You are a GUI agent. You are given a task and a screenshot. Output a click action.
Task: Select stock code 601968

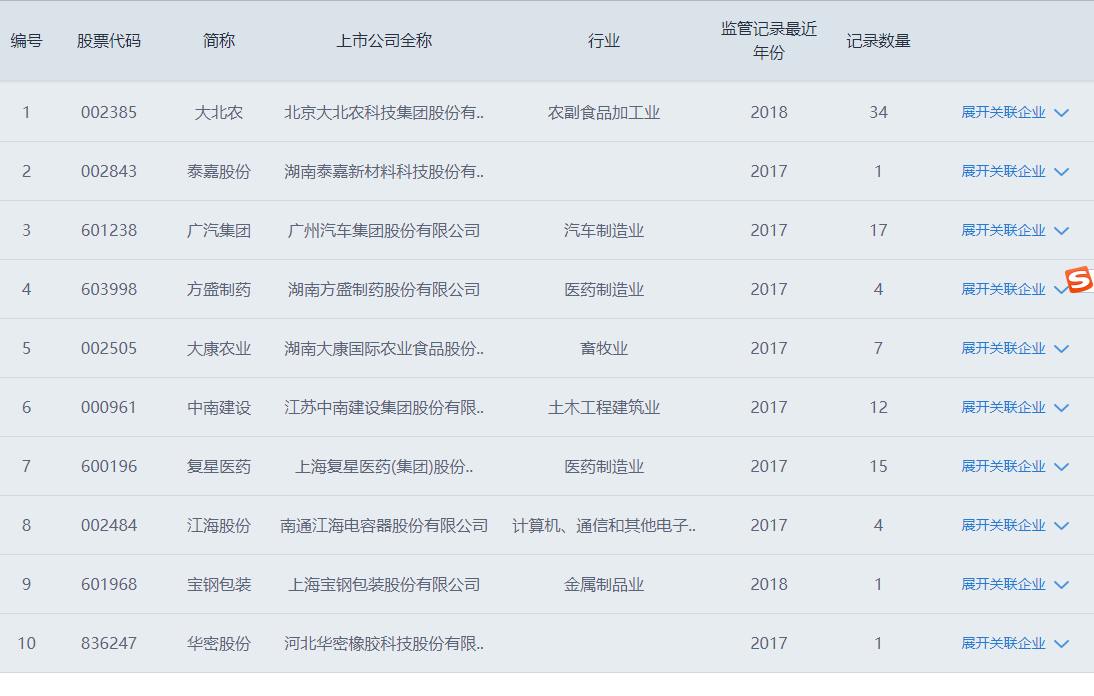[x=109, y=584]
